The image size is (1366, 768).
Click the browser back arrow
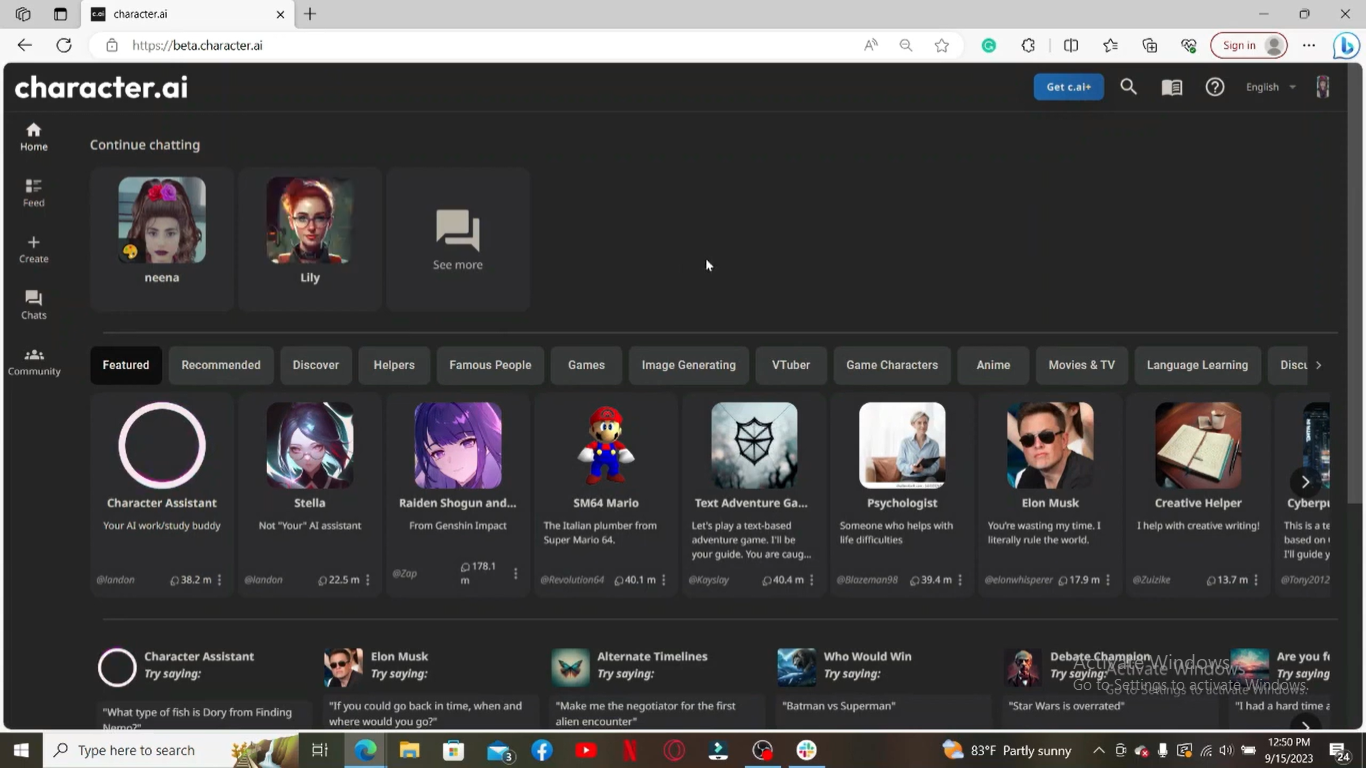25,45
